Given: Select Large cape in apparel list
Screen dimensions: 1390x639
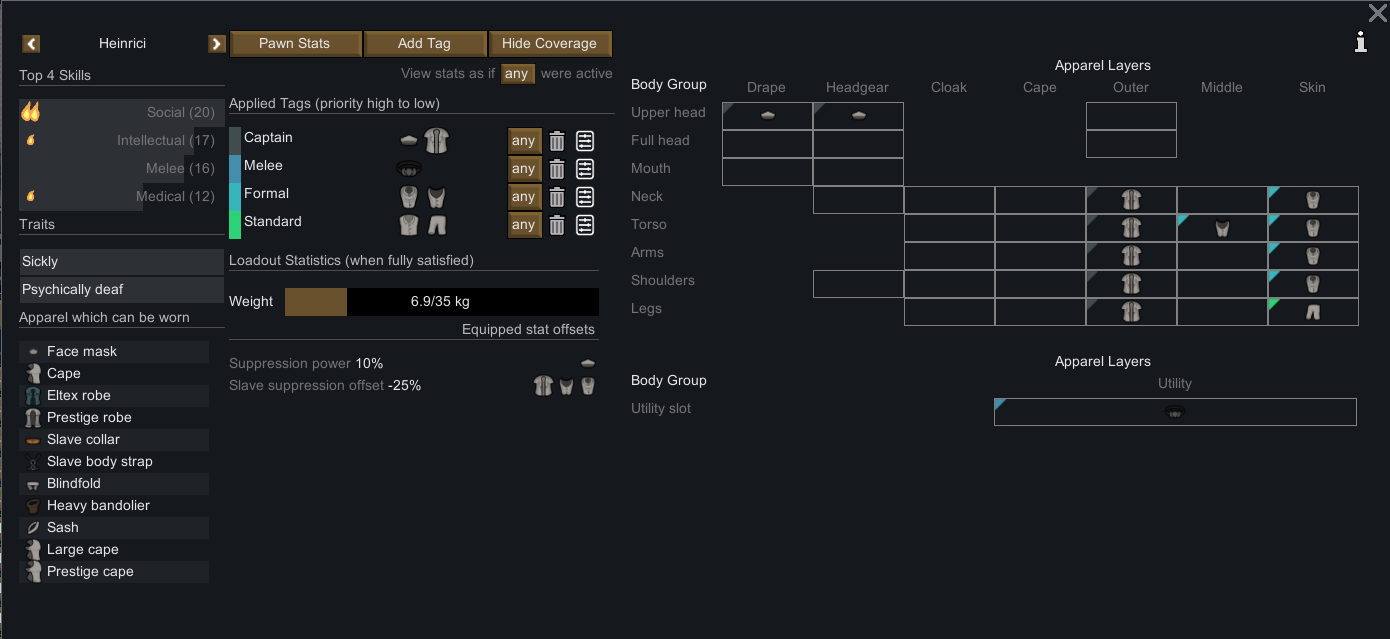Looking at the screenshot, I should point(114,549).
